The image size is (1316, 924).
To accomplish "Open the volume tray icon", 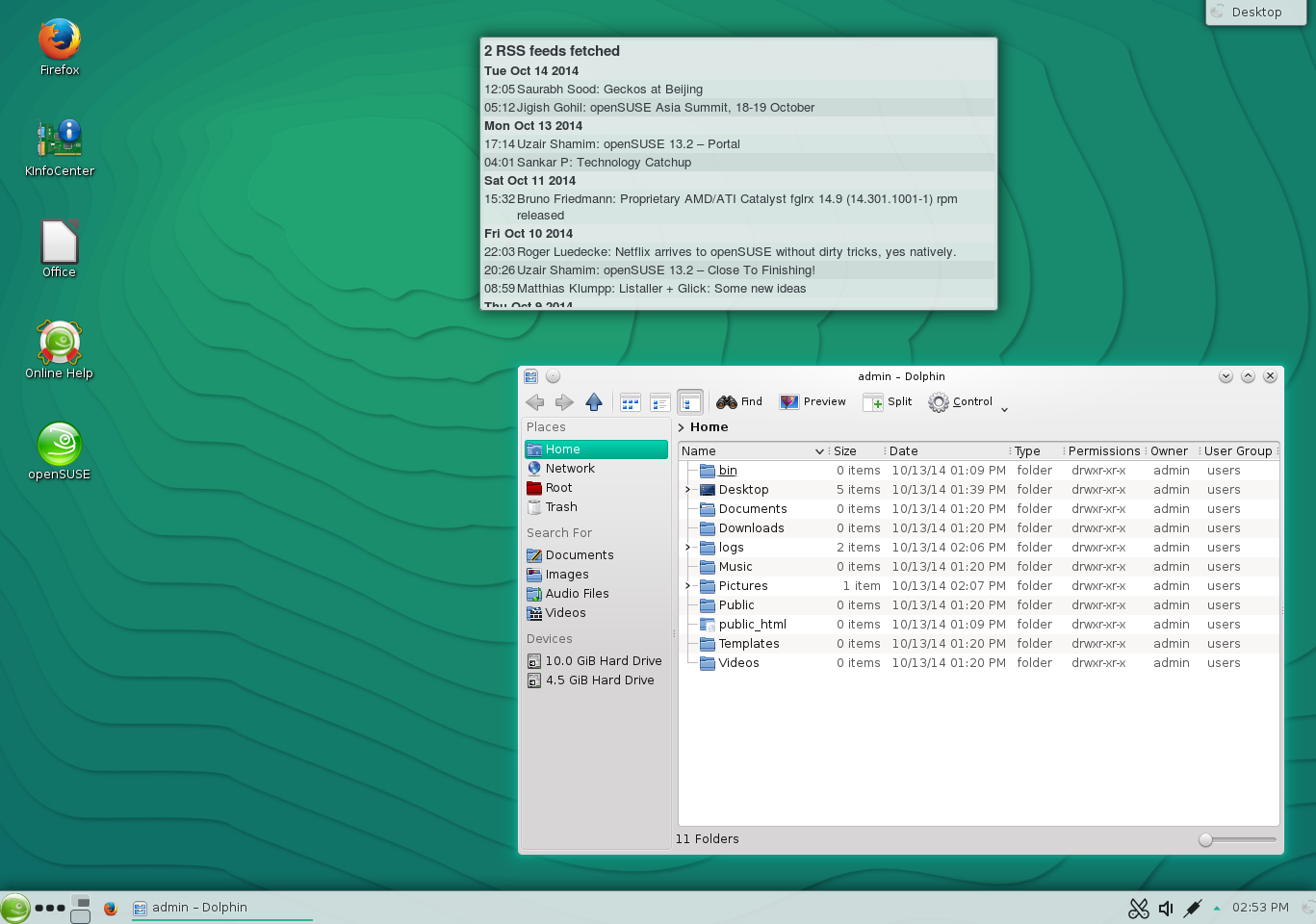I will point(1166,908).
